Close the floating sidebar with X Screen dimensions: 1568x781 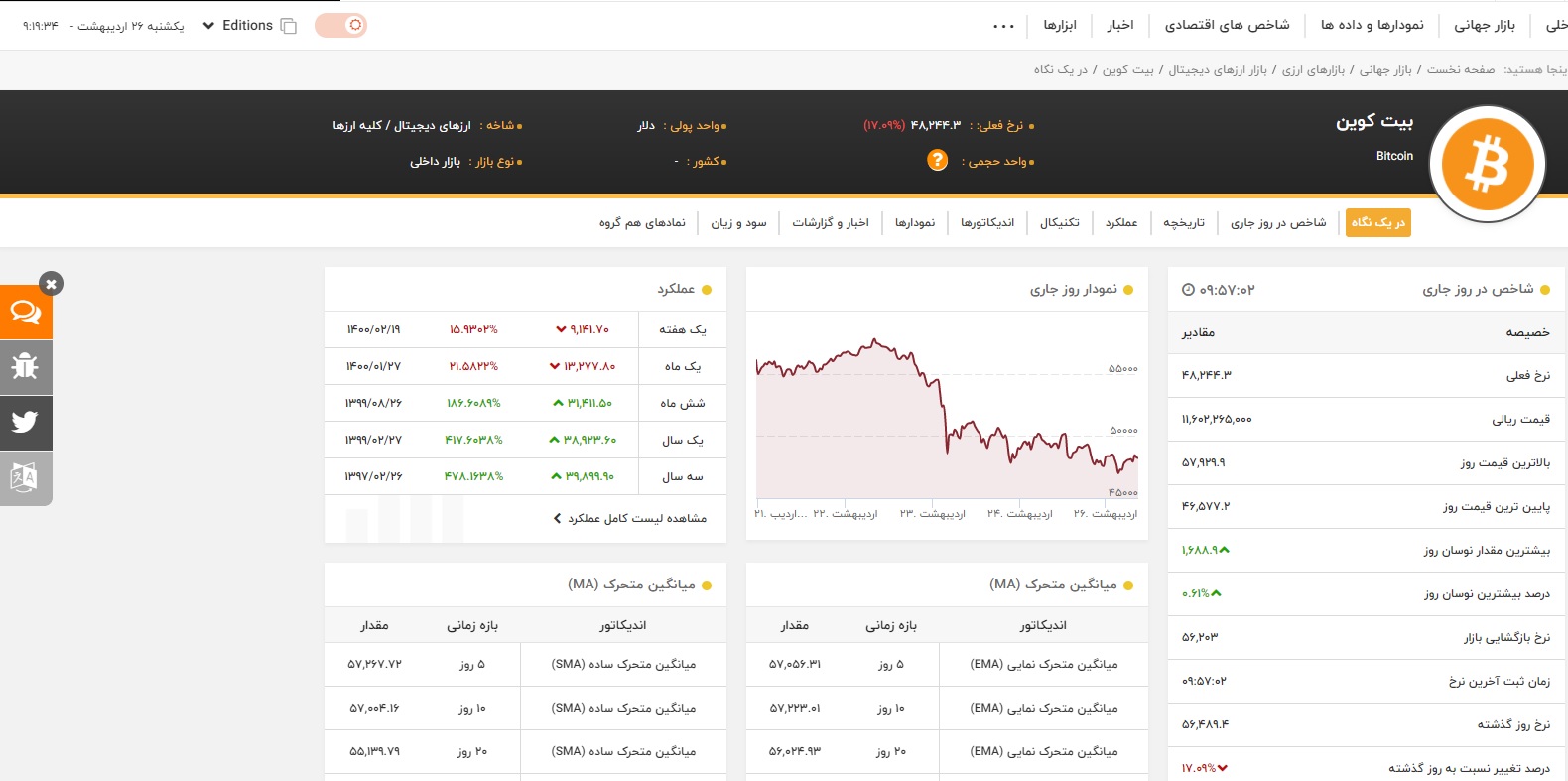point(51,284)
